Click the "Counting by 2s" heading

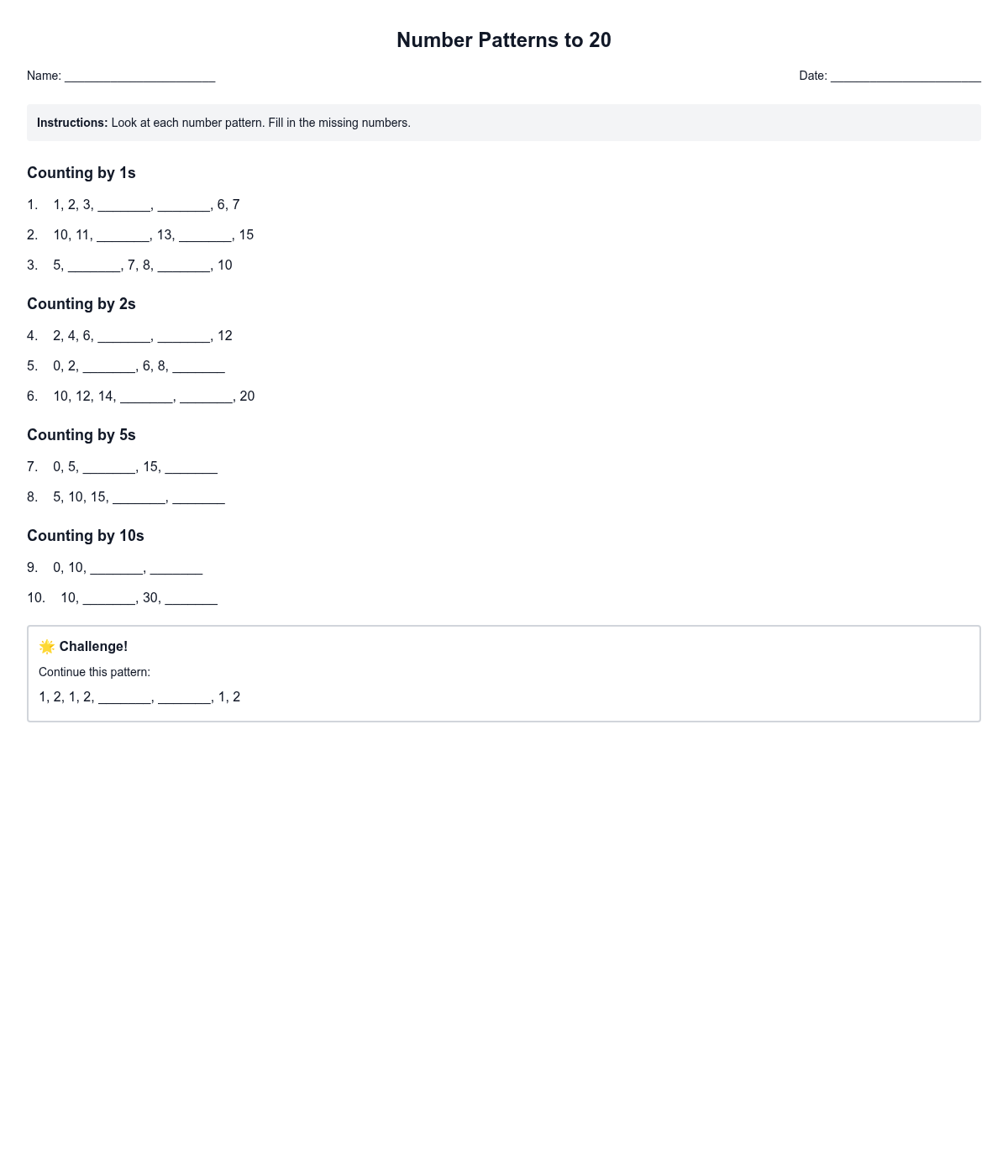coord(81,304)
